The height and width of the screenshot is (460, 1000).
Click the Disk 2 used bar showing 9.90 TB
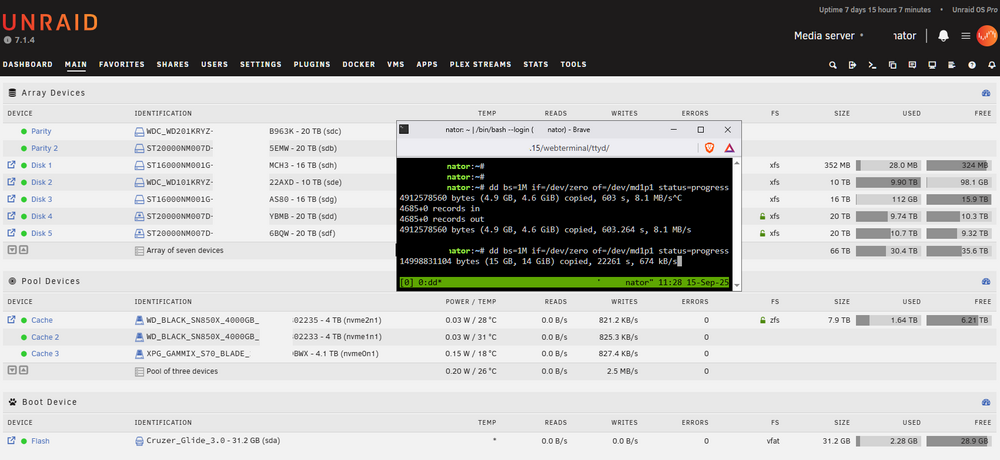(888, 182)
